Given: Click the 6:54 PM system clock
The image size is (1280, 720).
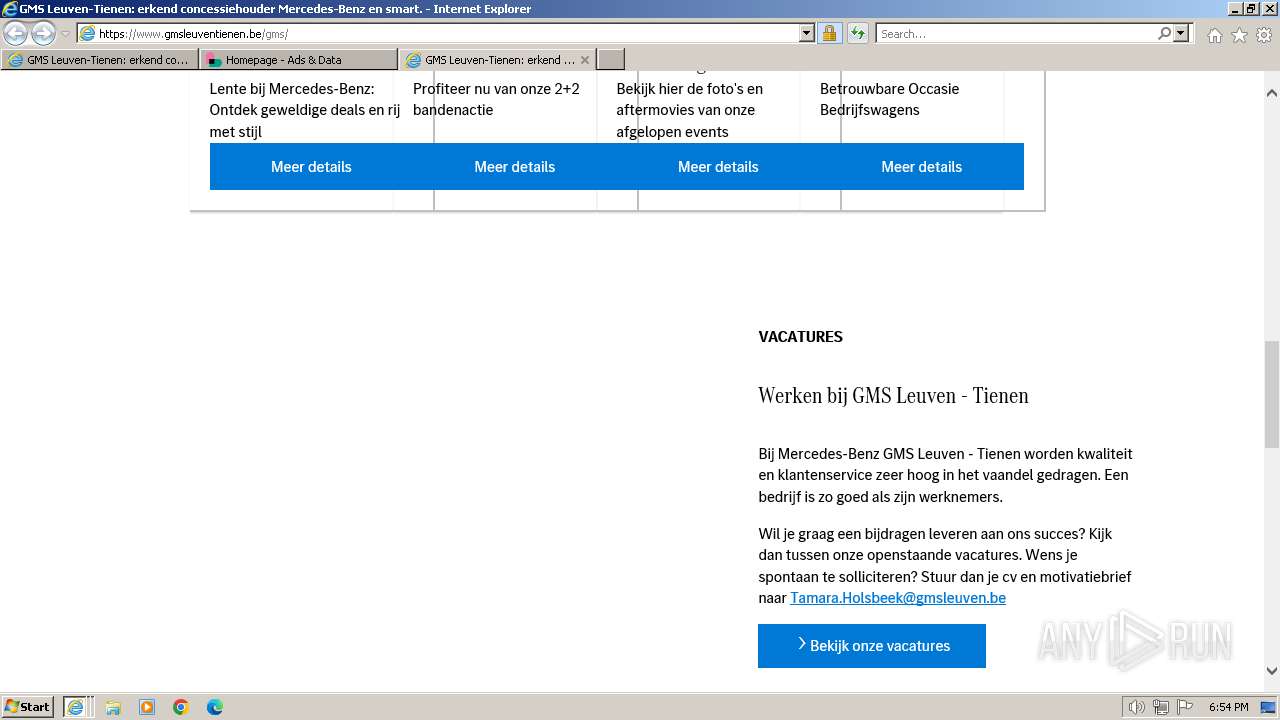Looking at the screenshot, I should 1228,707.
